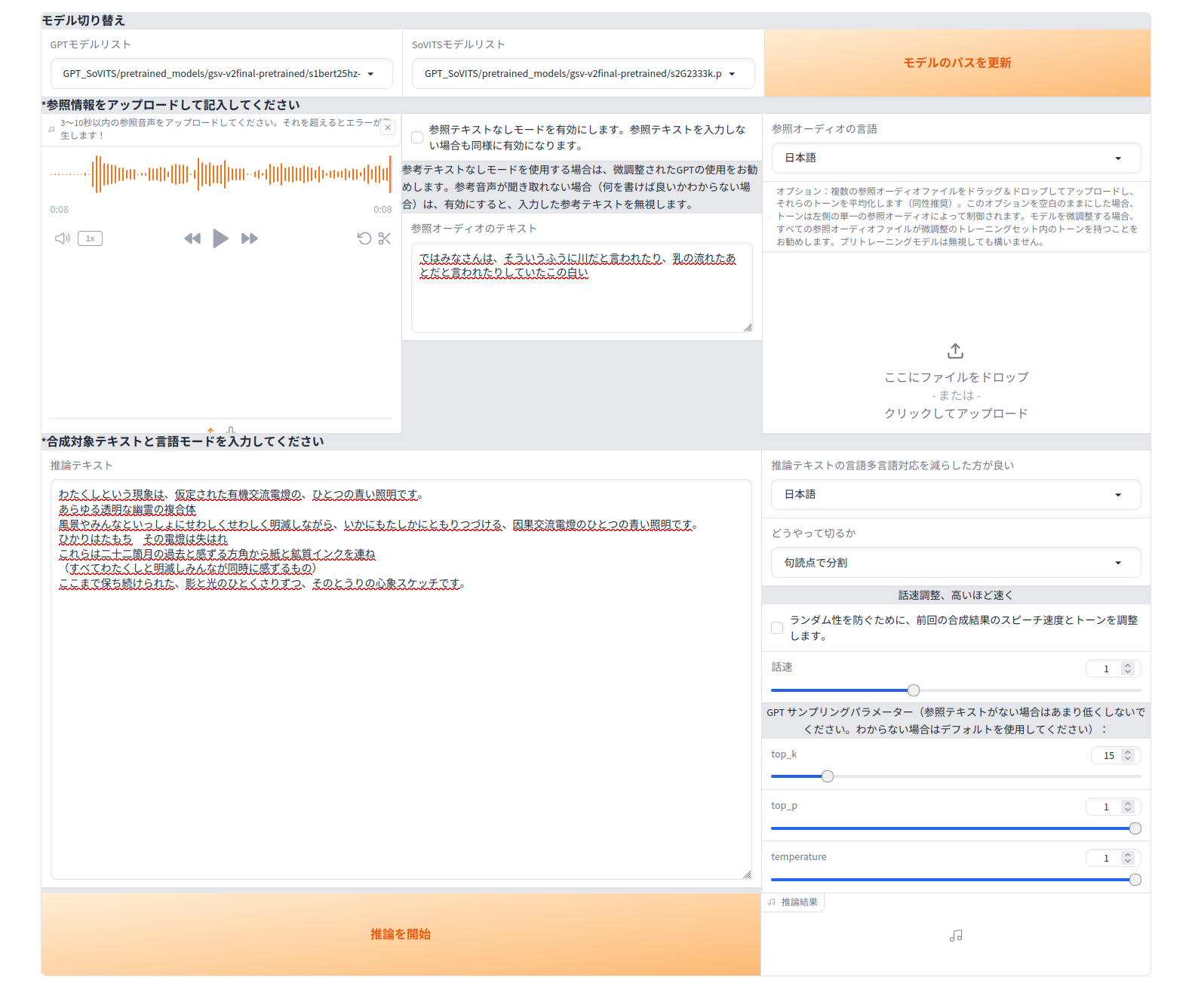
Task: Toggle the randomness prevention checkbox
Action: (x=777, y=628)
